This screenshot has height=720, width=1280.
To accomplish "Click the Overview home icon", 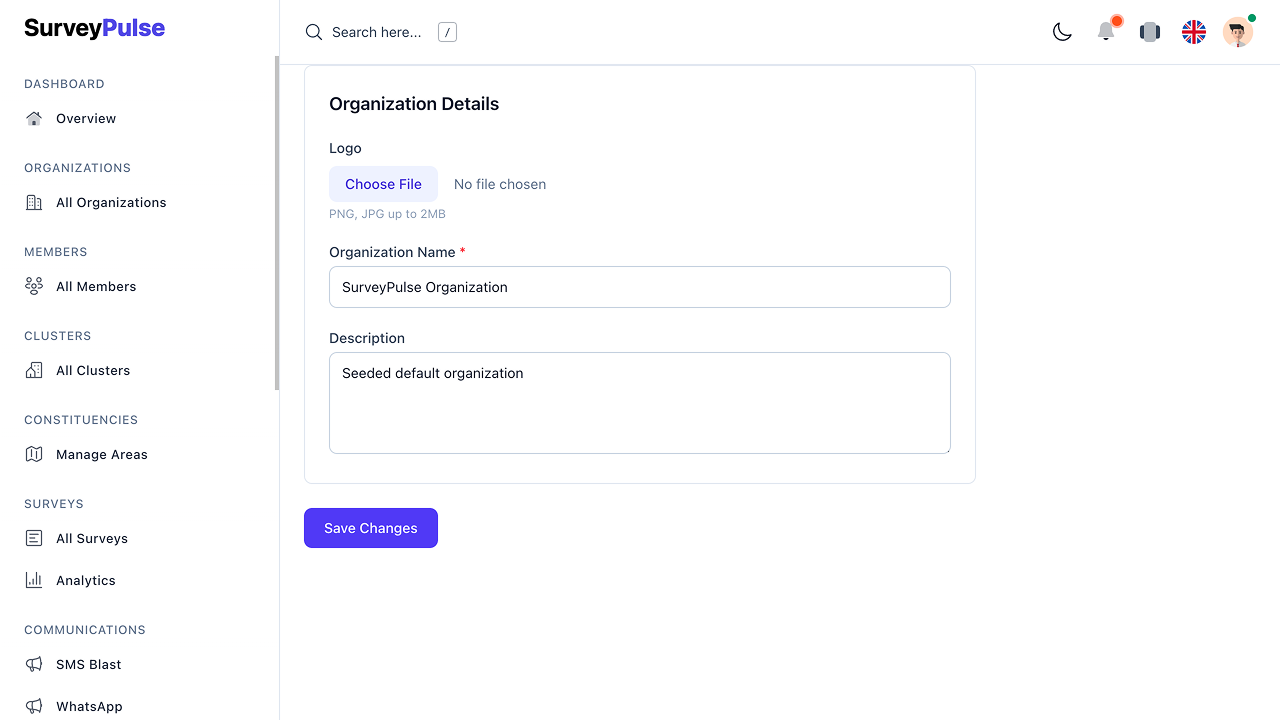I will [x=34, y=118].
